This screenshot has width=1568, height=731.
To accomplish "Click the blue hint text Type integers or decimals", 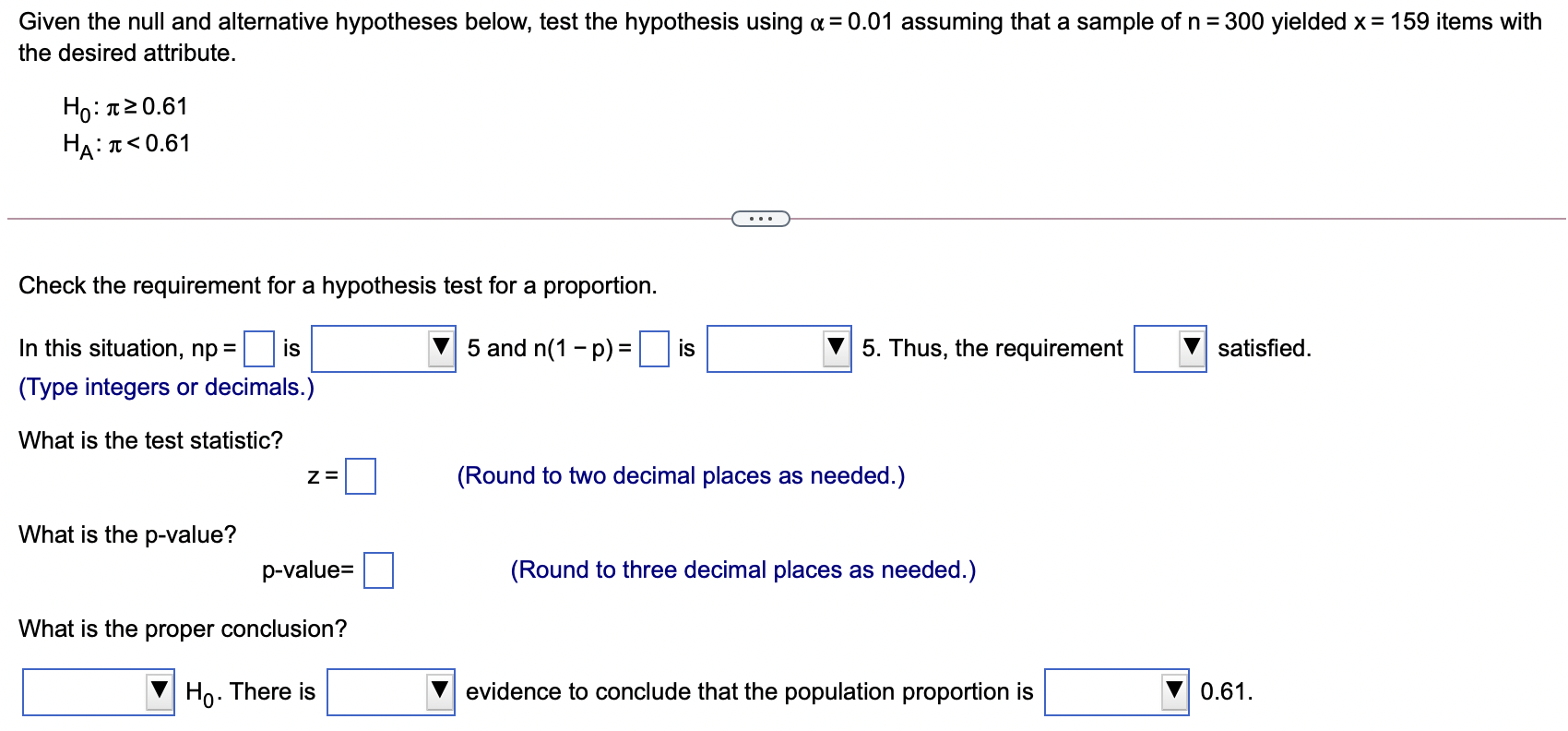I will (166, 387).
